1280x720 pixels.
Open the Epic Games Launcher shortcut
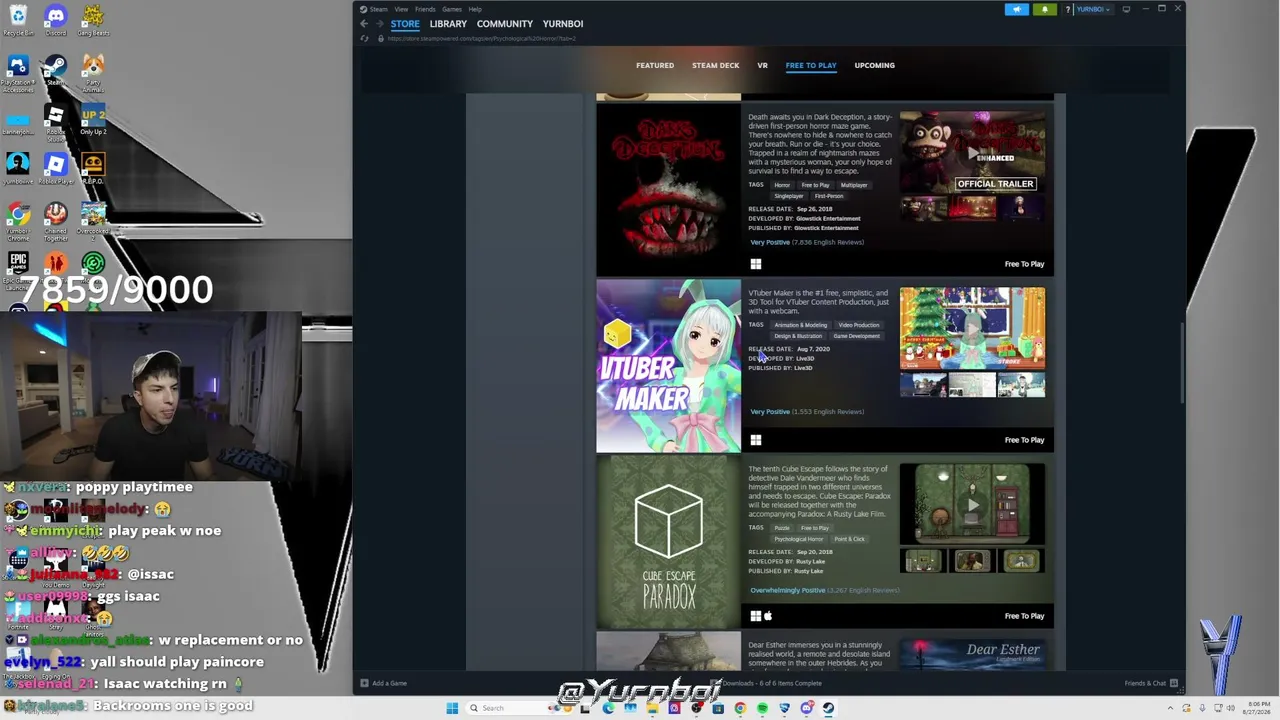click(x=18, y=270)
